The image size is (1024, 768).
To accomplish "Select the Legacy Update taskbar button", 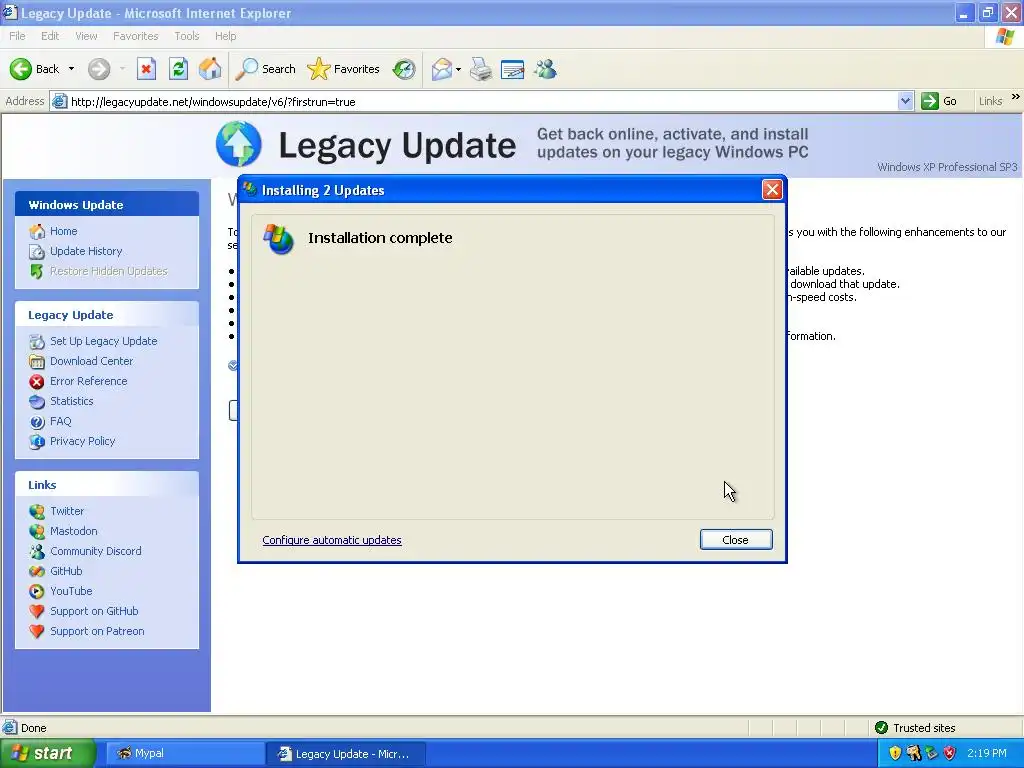I will [345, 754].
